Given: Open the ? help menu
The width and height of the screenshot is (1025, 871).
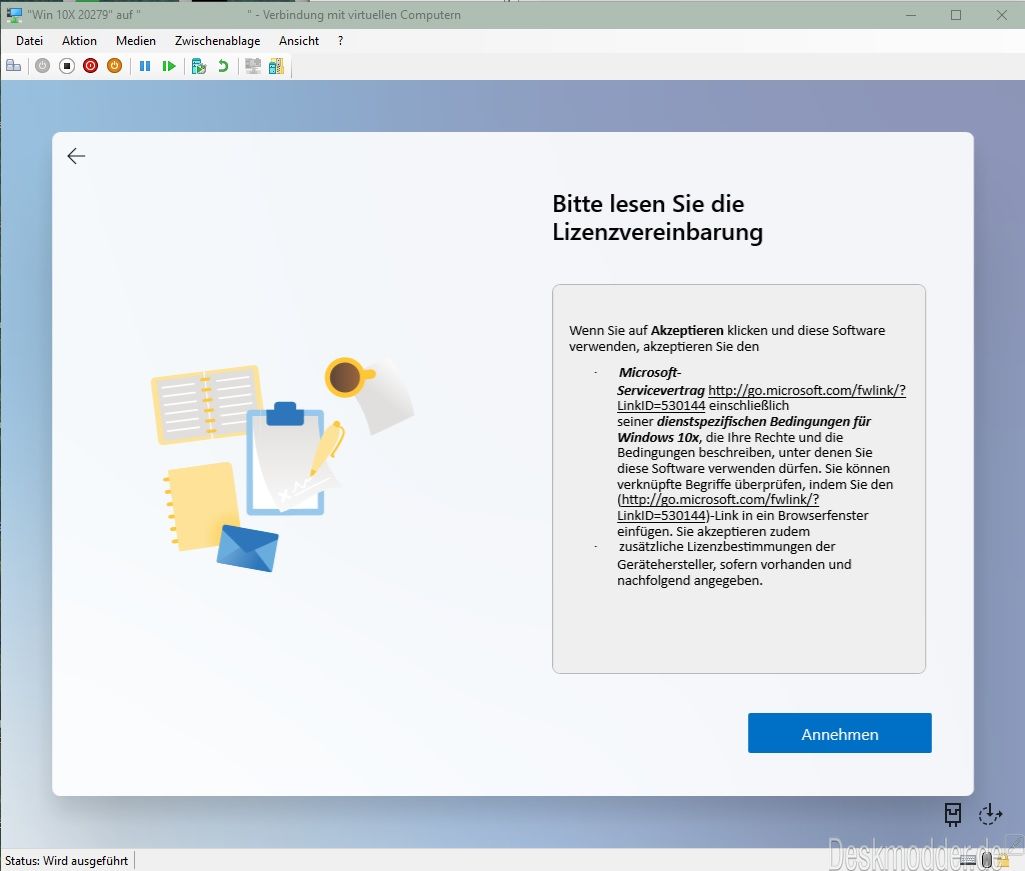Looking at the screenshot, I should tap(341, 41).
